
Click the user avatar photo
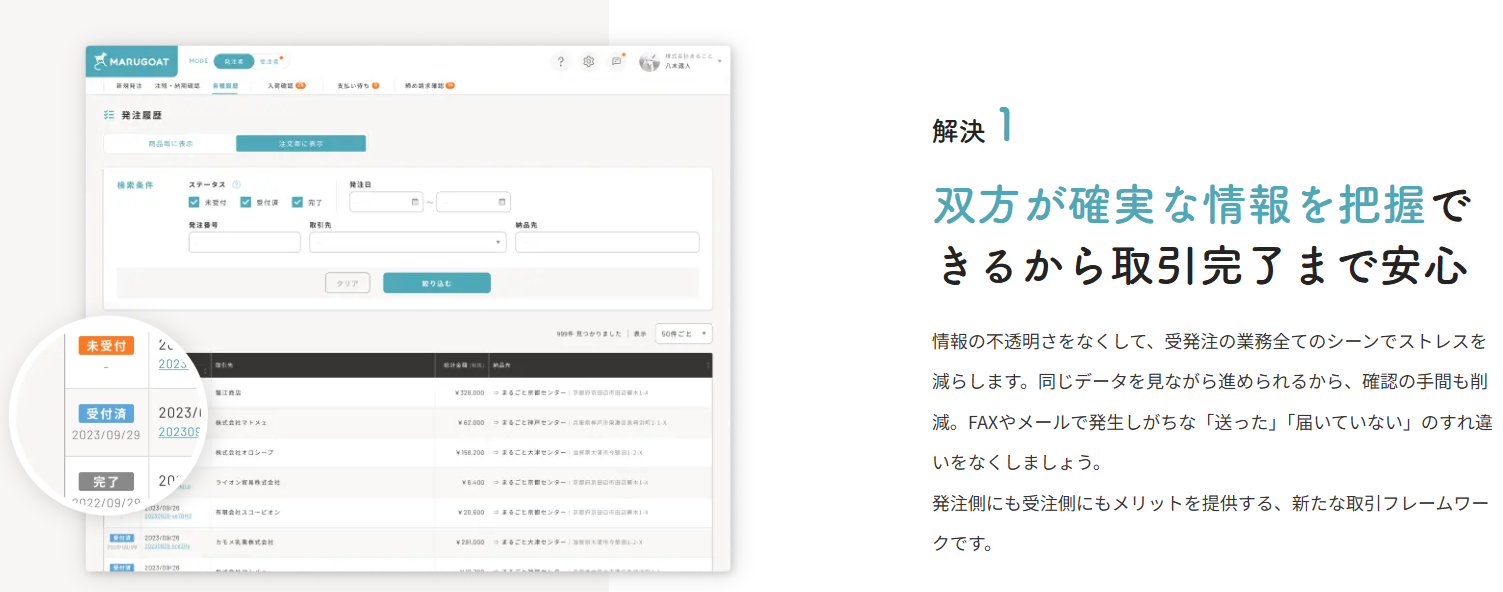click(x=650, y=61)
